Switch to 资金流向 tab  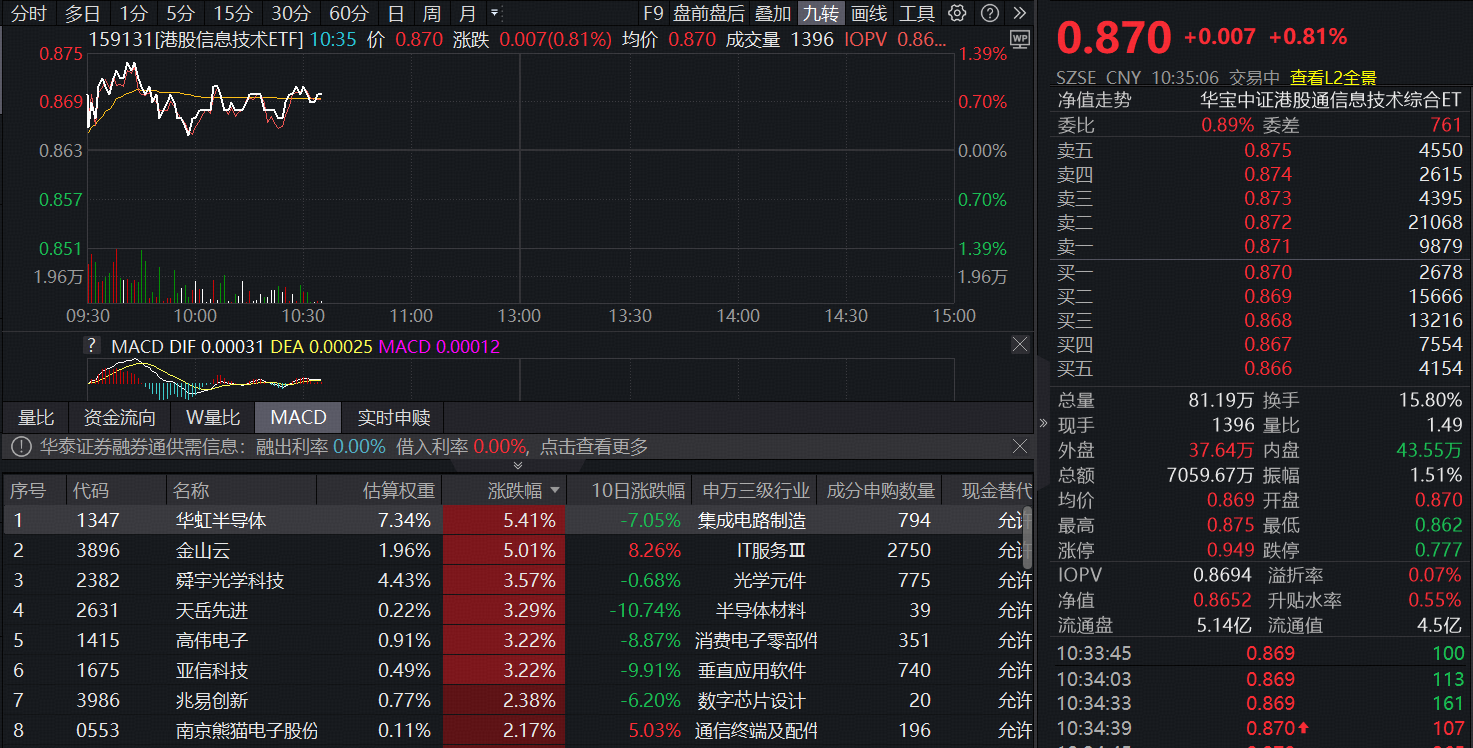pyautogui.click(x=120, y=417)
